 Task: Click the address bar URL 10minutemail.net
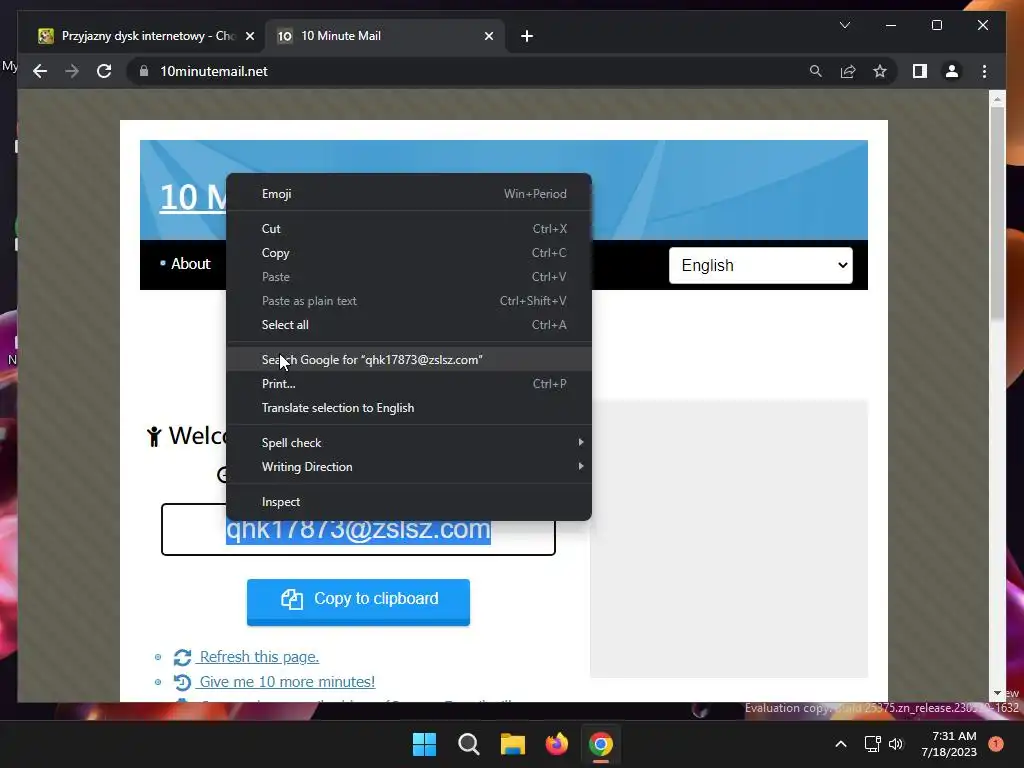[x=214, y=71]
